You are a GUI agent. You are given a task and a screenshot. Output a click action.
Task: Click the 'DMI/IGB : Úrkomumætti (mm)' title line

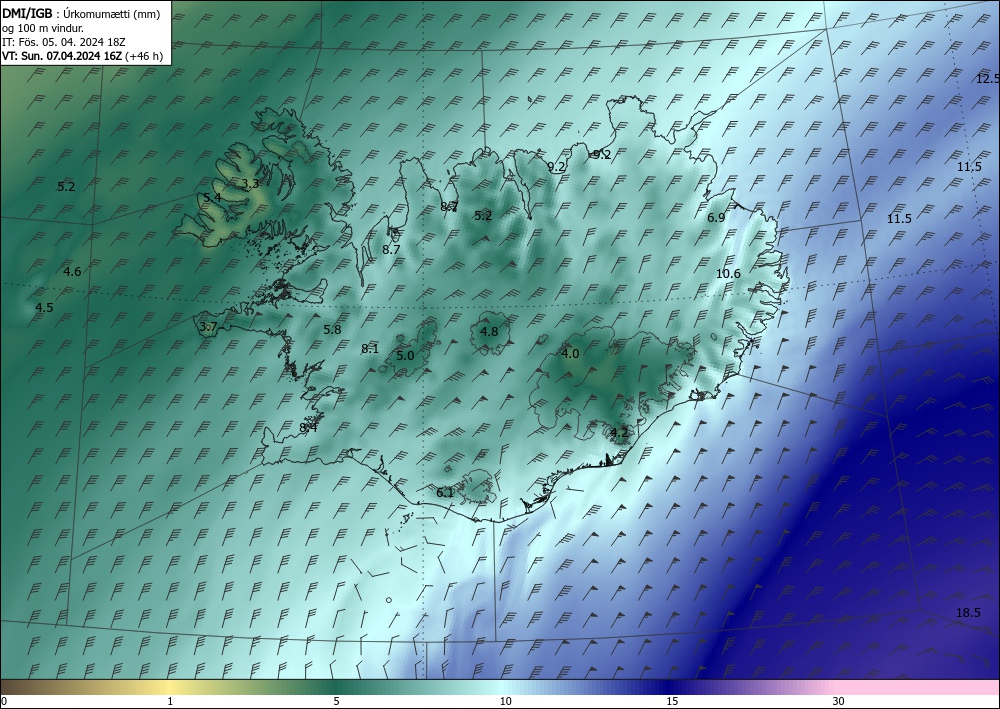tap(81, 14)
